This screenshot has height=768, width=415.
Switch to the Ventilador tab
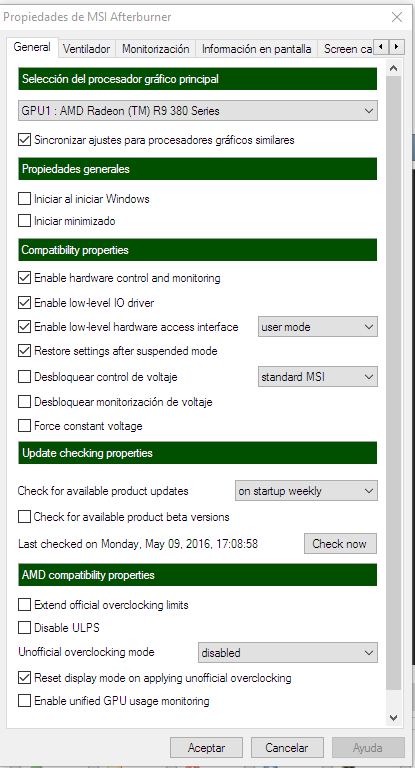(87, 49)
